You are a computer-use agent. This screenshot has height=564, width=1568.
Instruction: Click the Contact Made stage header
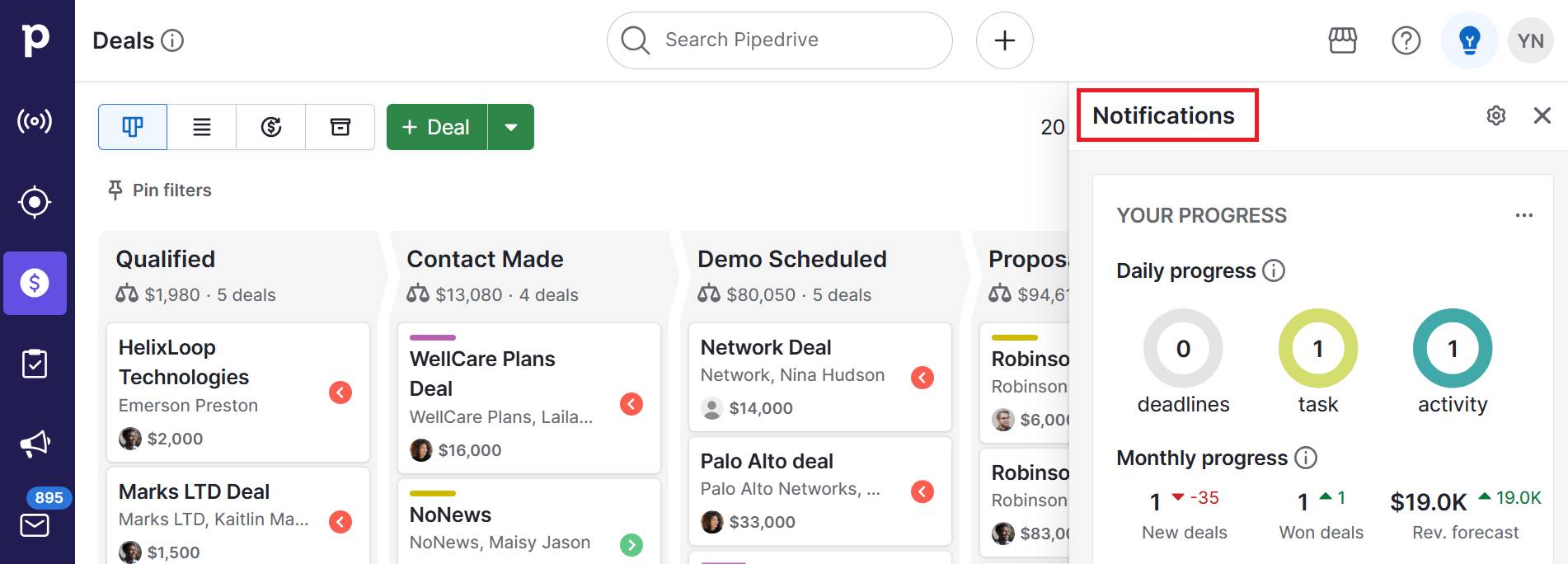[x=485, y=259]
